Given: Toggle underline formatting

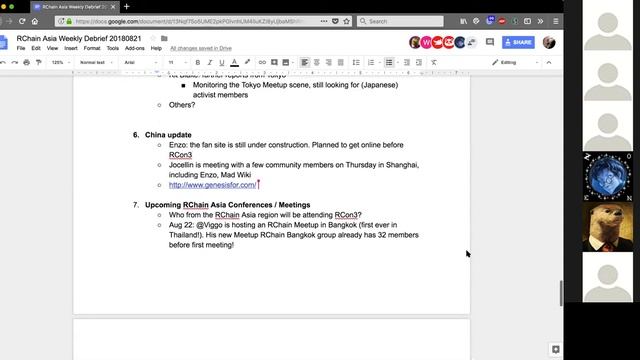Looking at the screenshot, I should pos(222,62).
